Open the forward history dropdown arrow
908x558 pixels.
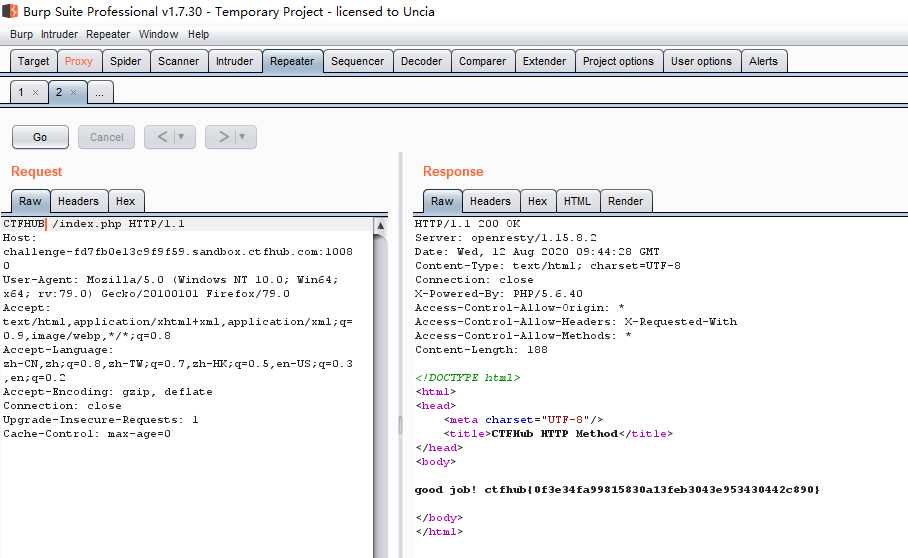243,137
